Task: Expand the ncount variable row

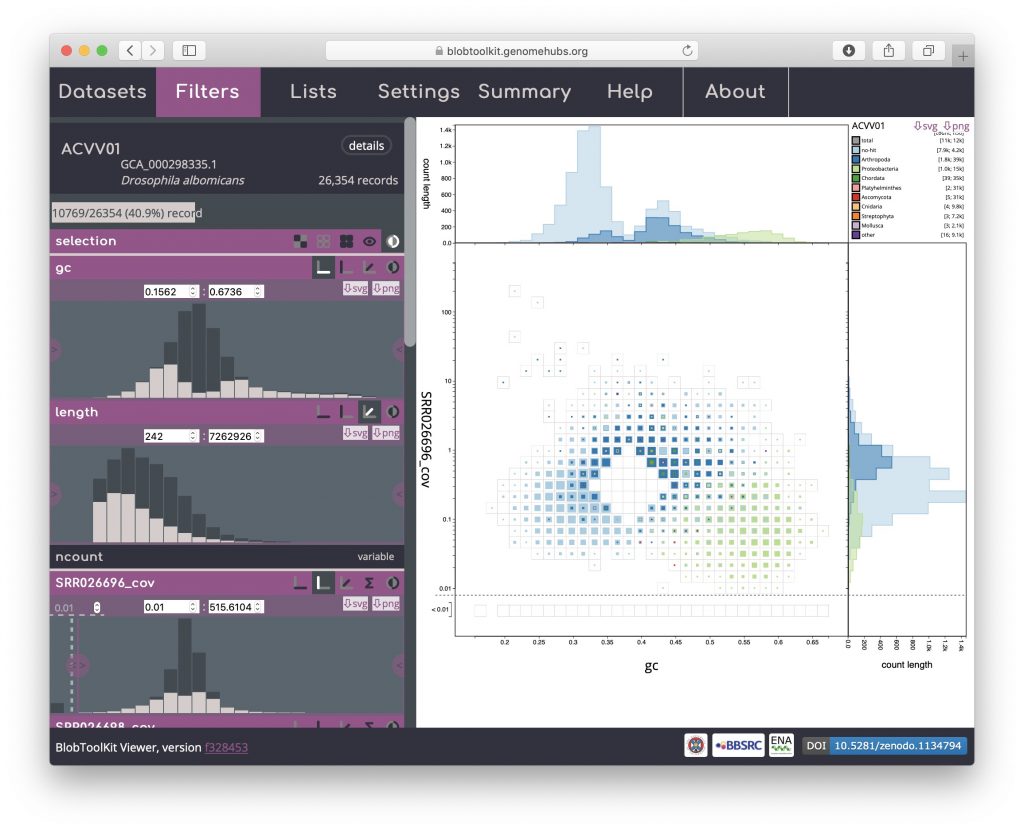Action: click(227, 557)
